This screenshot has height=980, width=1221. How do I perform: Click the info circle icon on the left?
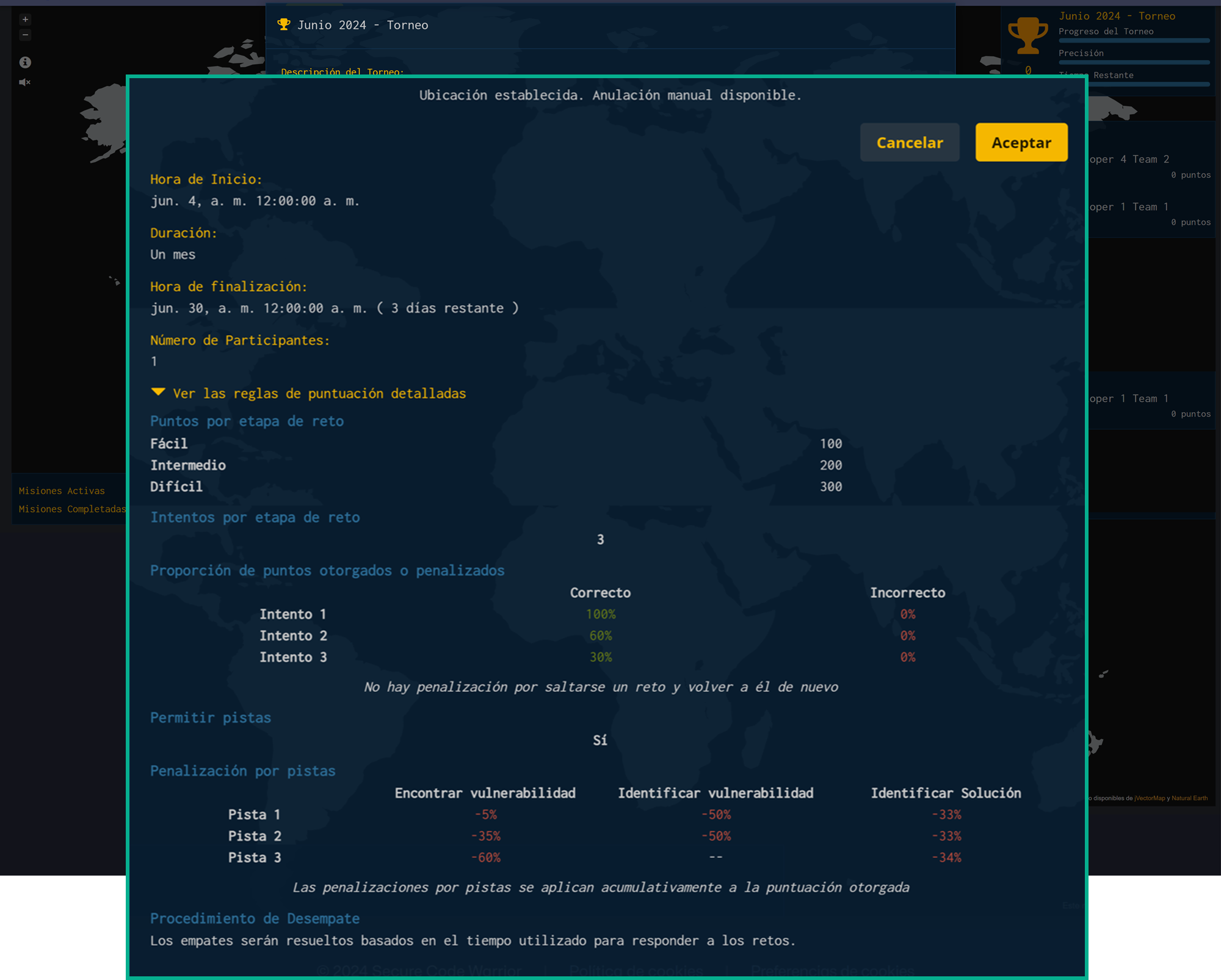(x=24, y=62)
